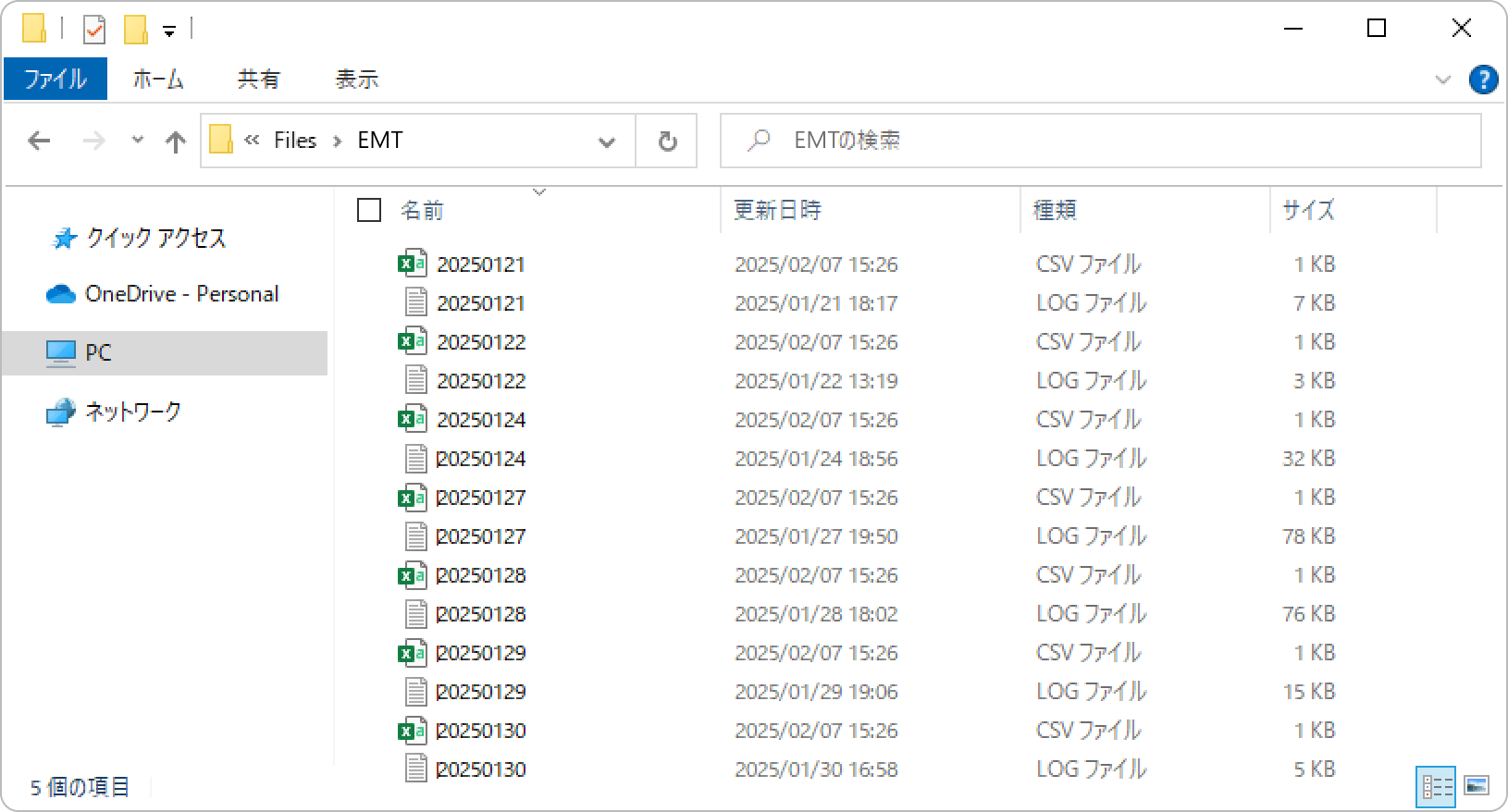Click the 20250130 LOG file document icon

416,769
